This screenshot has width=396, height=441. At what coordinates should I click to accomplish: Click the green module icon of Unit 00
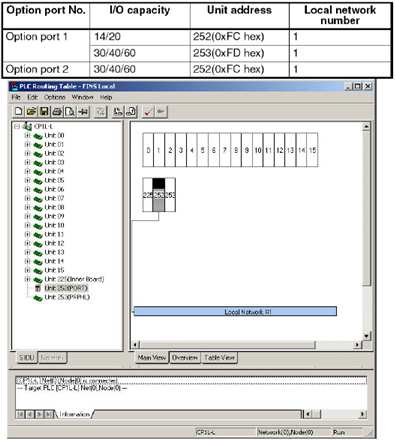(38, 136)
